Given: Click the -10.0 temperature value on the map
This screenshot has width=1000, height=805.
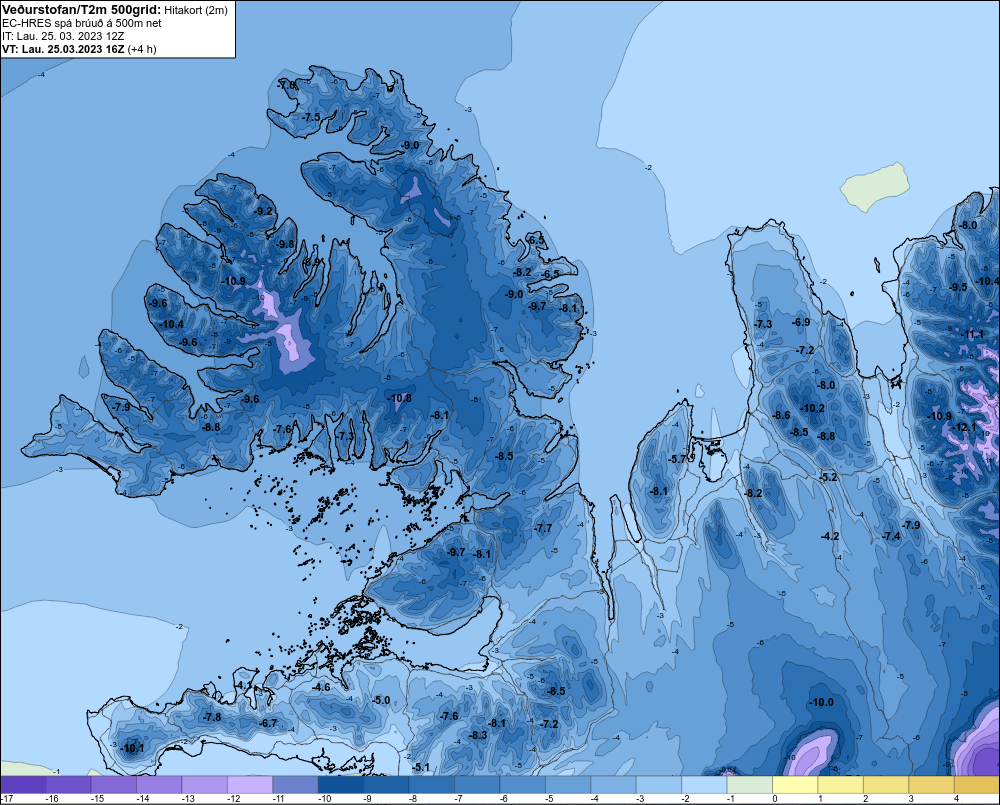Looking at the screenshot, I should click(821, 702).
